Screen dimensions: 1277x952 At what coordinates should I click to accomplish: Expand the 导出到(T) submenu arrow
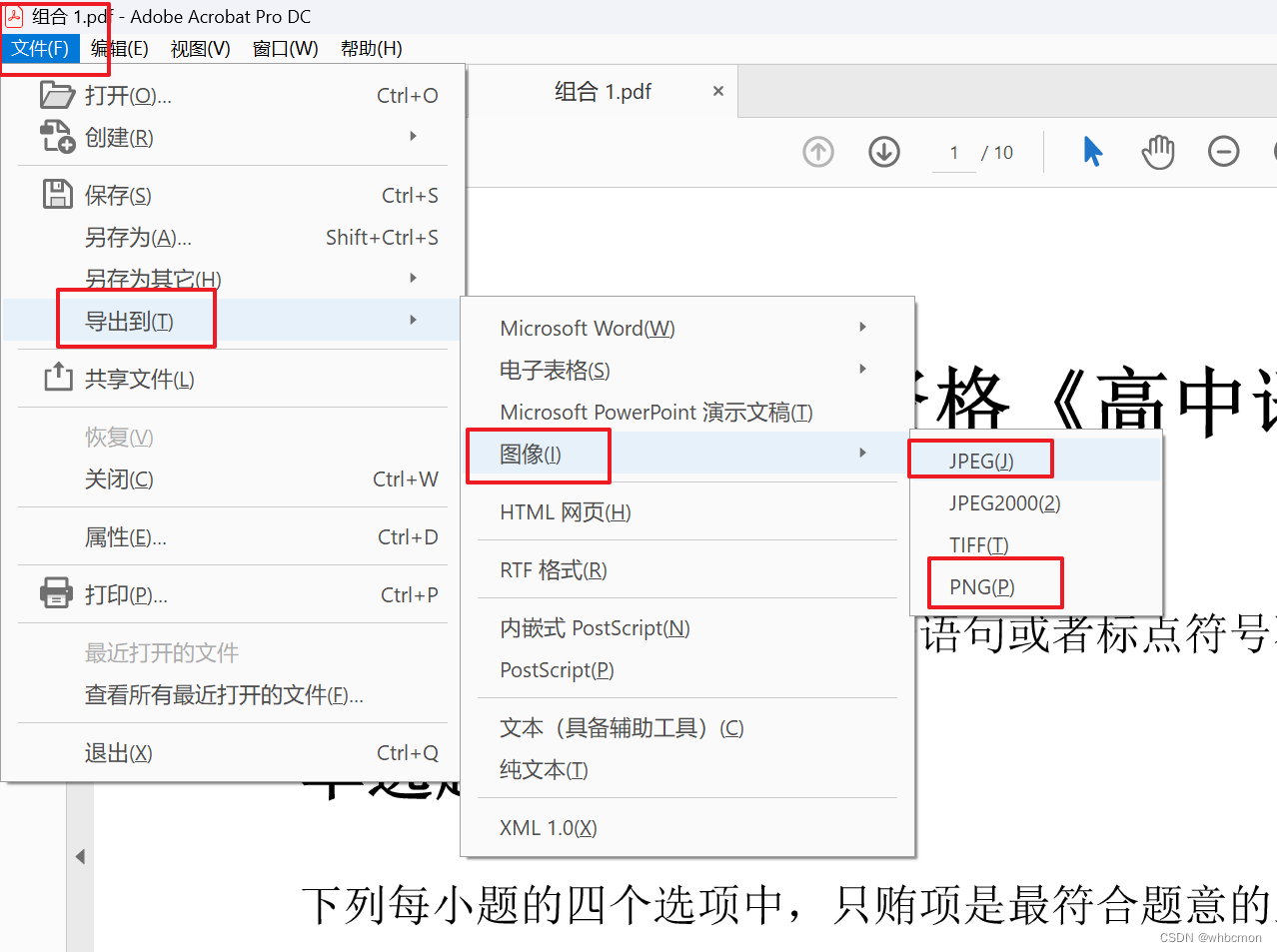click(413, 320)
